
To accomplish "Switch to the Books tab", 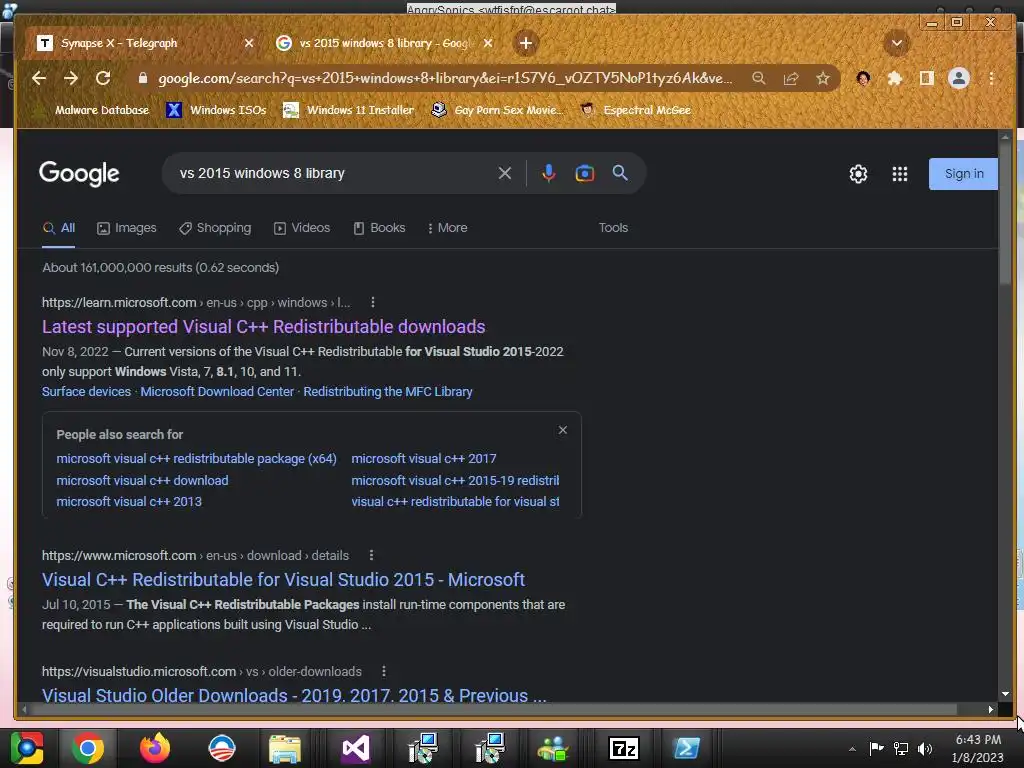I will click(x=379, y=228).
